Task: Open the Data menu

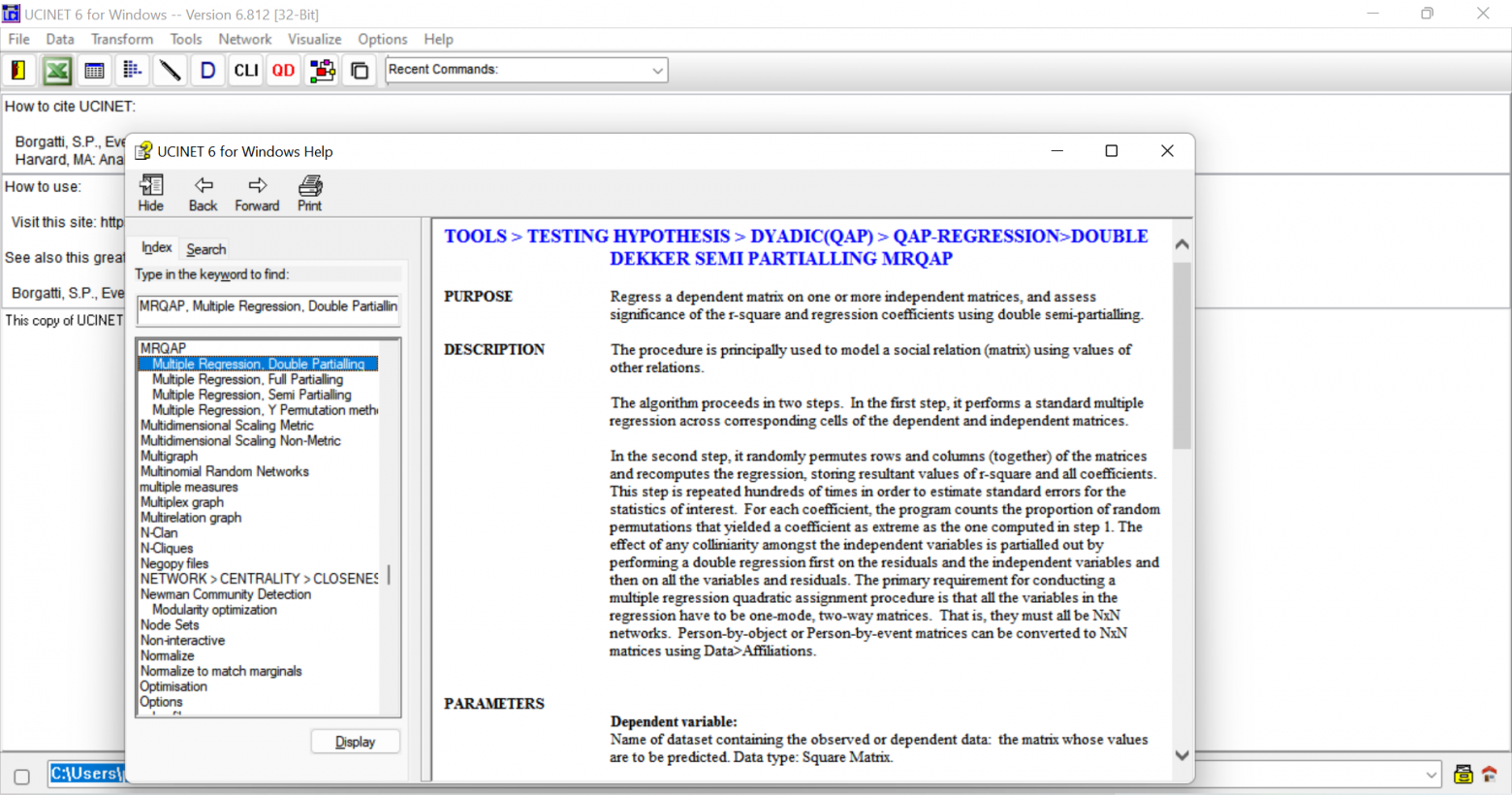Action: point(60,39)
